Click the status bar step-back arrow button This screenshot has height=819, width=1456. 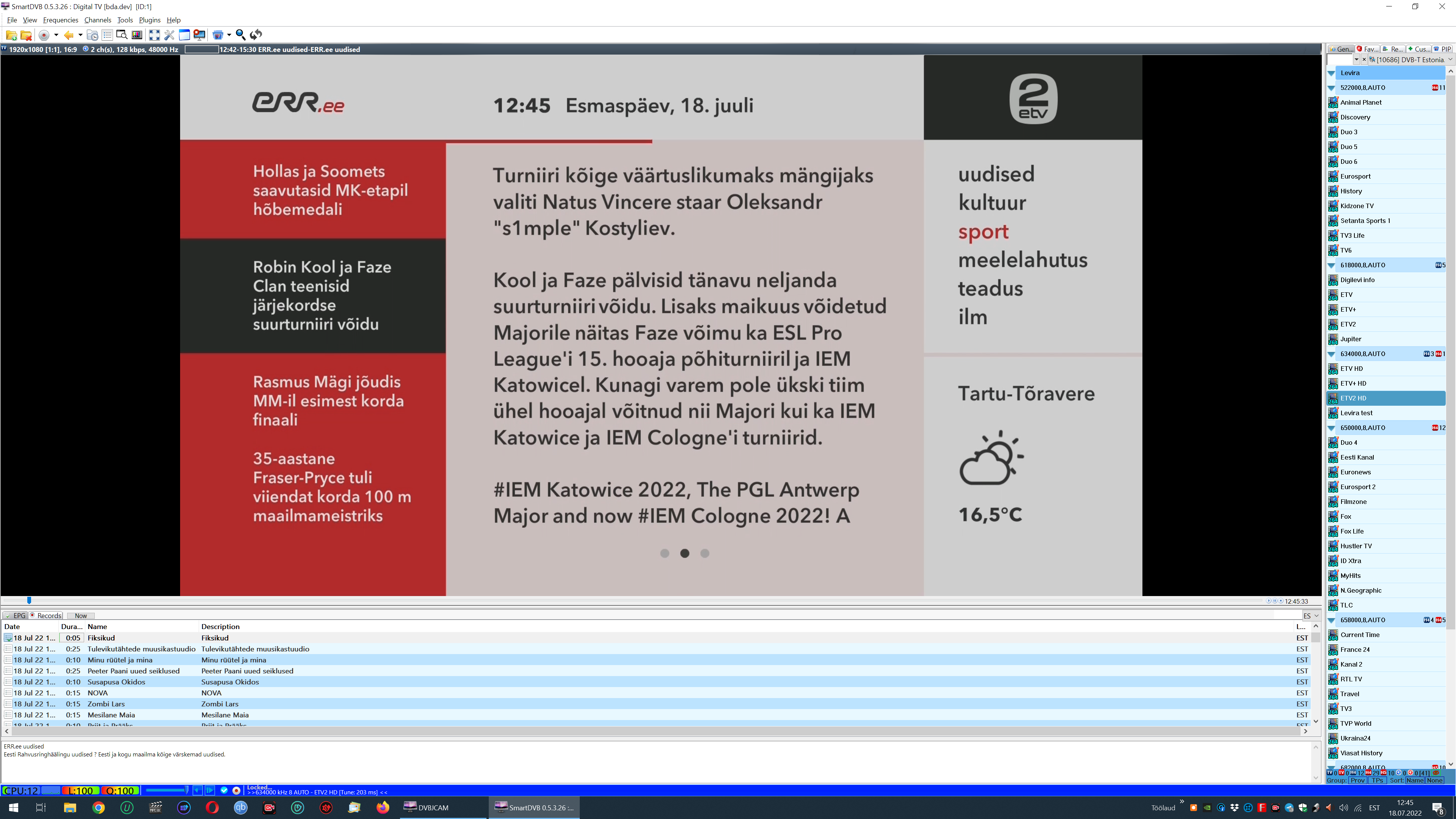click(198, 790)
